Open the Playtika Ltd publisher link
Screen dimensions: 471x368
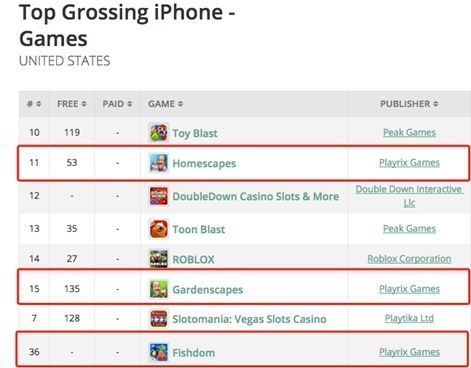pyautogui.click(x=409, y=318)
